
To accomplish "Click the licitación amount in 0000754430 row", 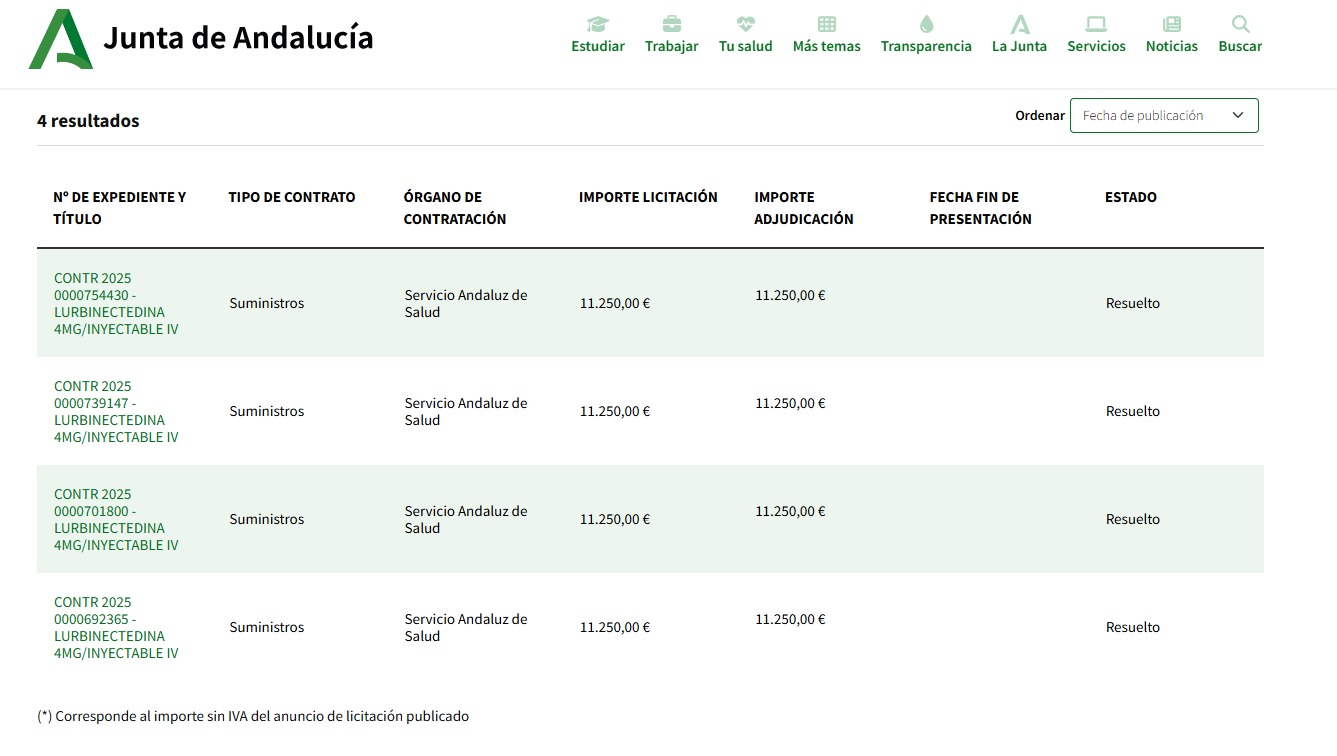I will [x=615, y=303].
